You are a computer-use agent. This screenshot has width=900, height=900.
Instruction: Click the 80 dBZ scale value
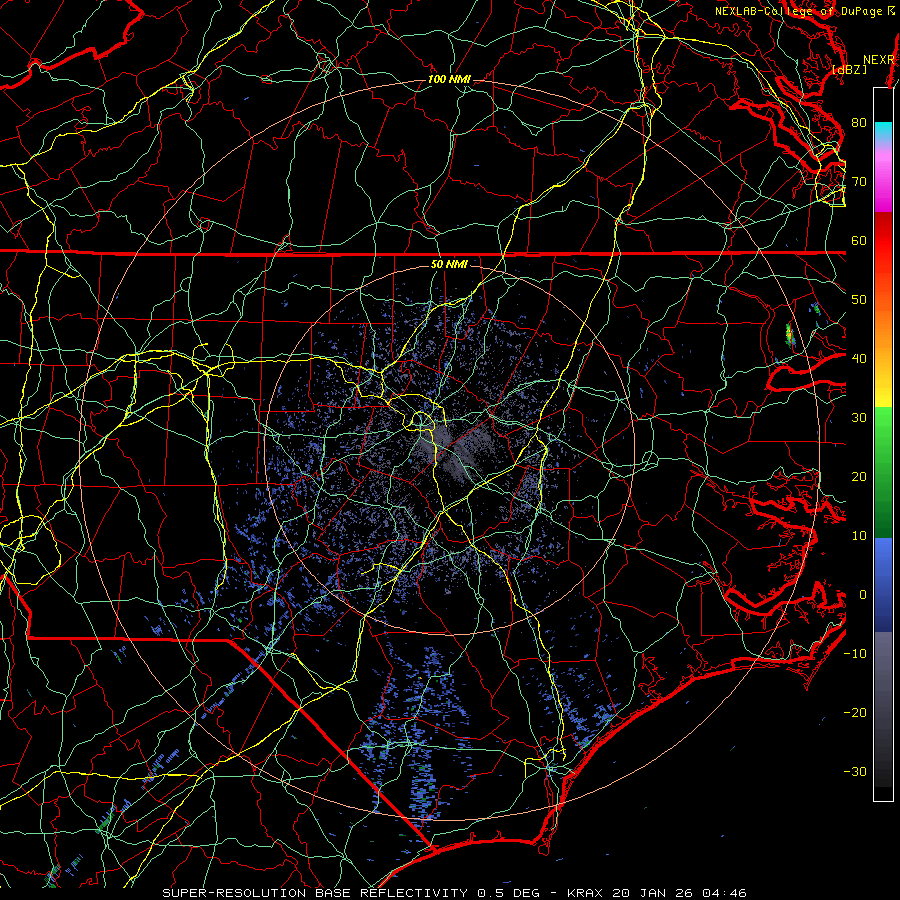pyautogui.click(x=859, y=122)
